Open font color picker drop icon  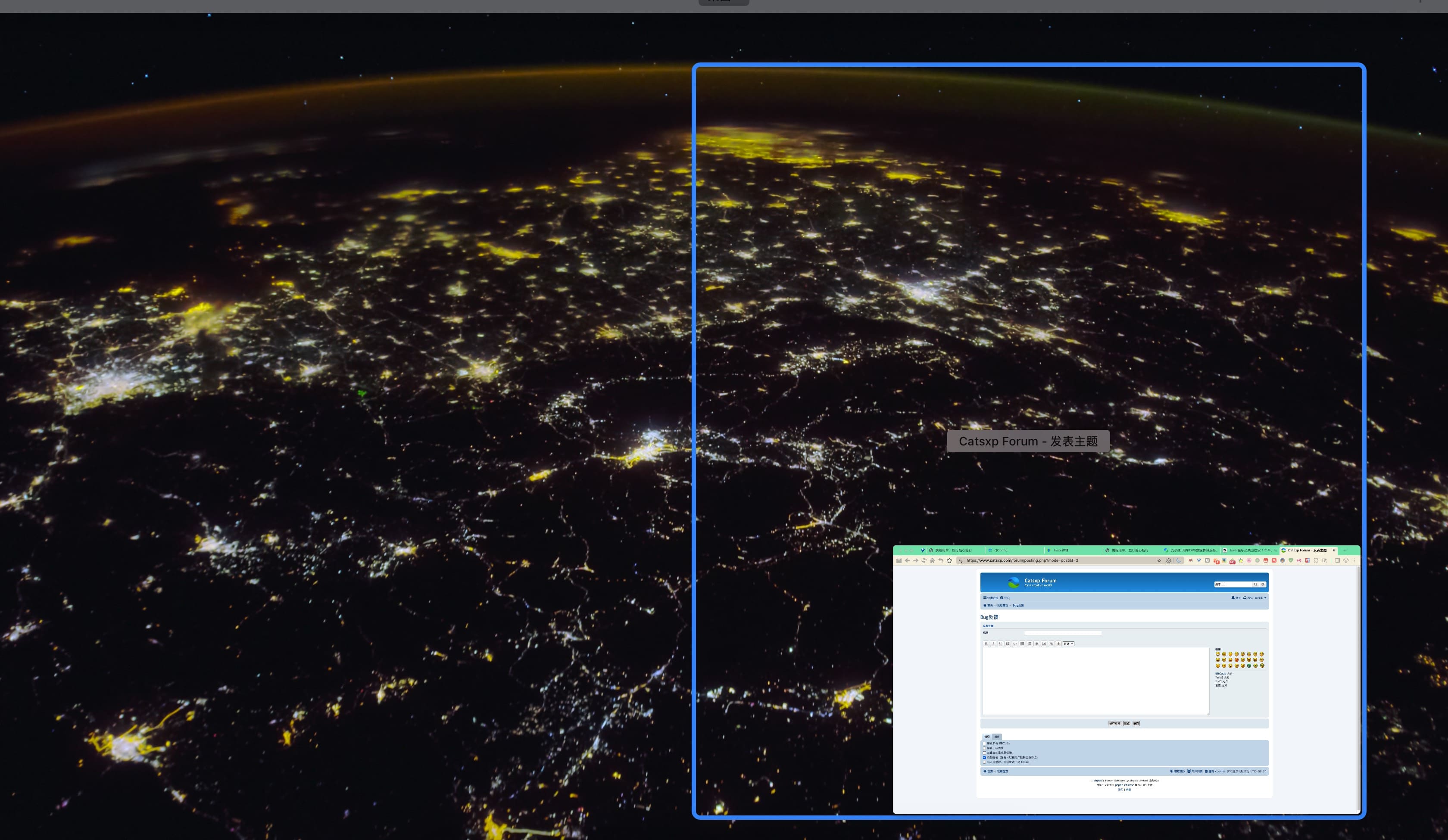click(x=1058, y=644)
